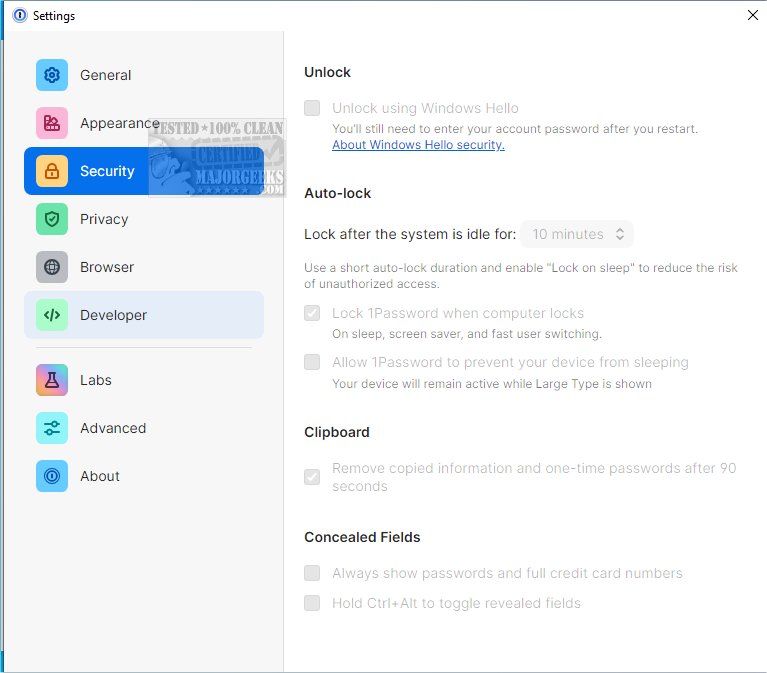Click the Developer code brackets icon
This screenshot has height=673, width=767.
[x=52, y=315]
